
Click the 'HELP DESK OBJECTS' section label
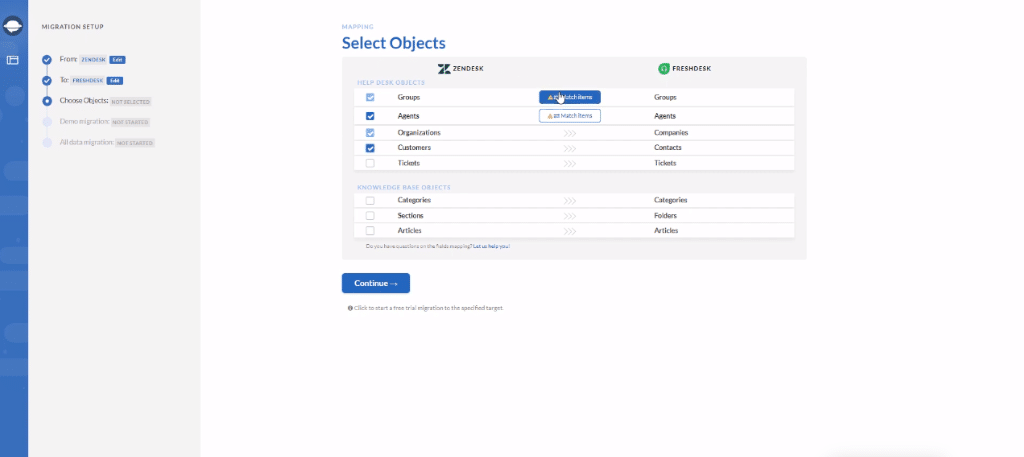click(391, 83)
